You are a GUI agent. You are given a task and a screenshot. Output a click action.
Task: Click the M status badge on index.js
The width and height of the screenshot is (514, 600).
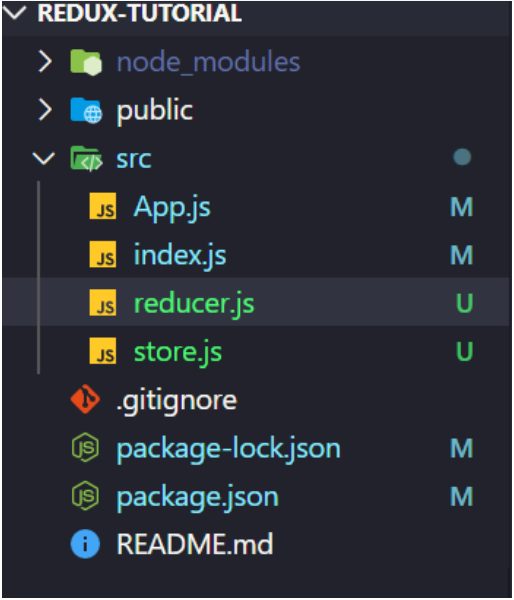[462, 255]
